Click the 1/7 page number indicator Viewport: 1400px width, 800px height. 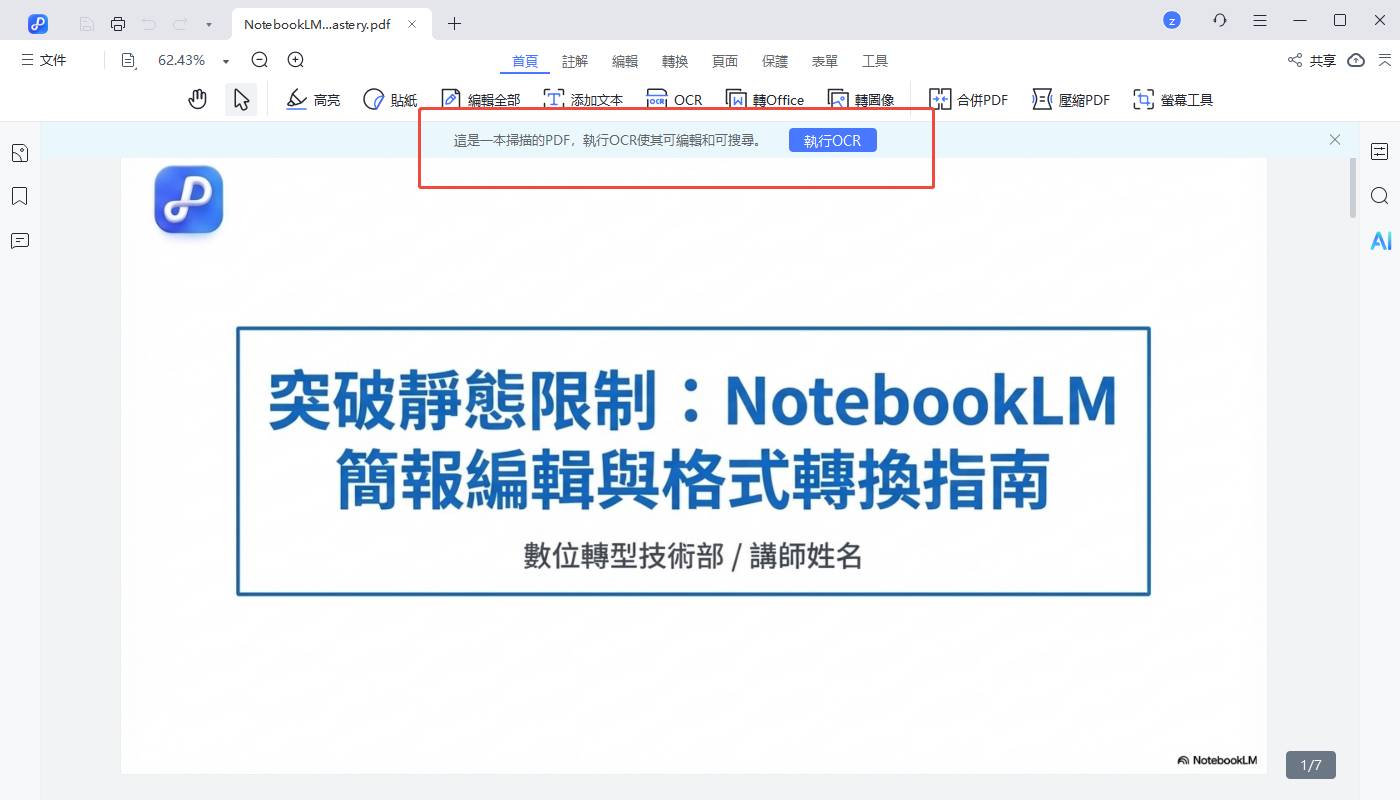(x=1310, y=765)
